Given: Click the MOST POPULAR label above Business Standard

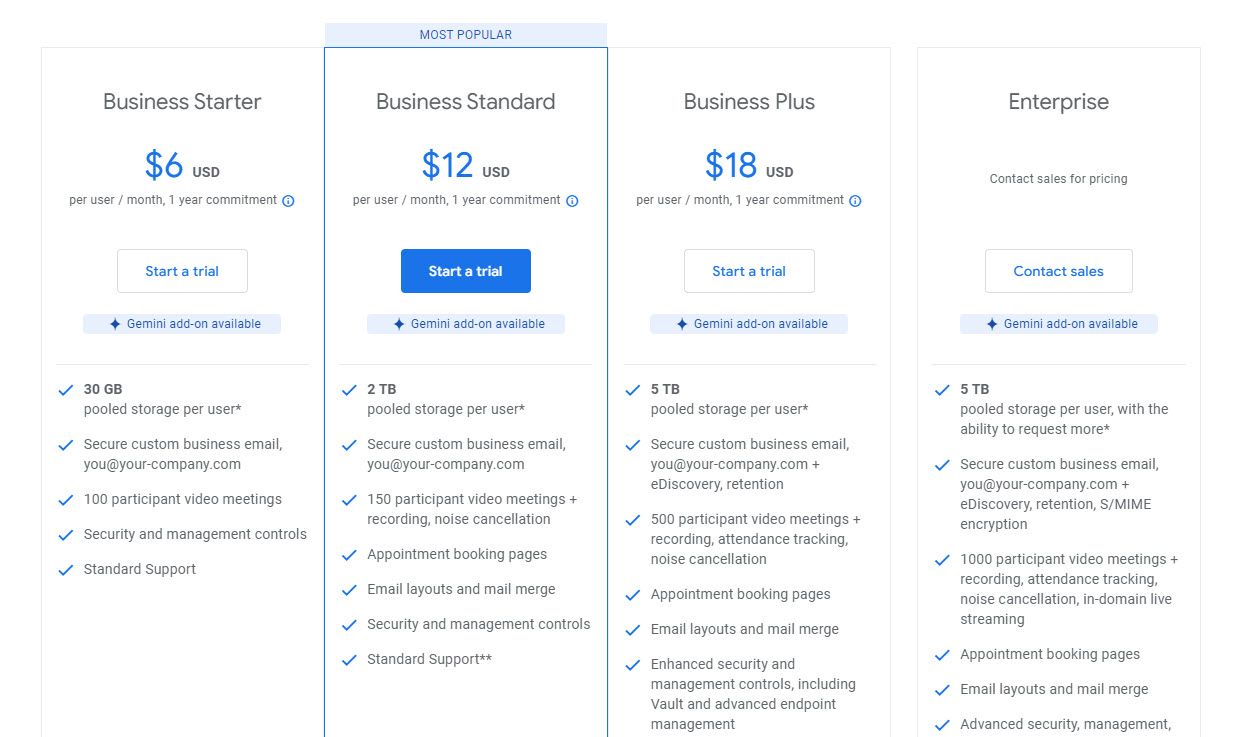Looking at the screenshot, I should [x=465, y=34].
